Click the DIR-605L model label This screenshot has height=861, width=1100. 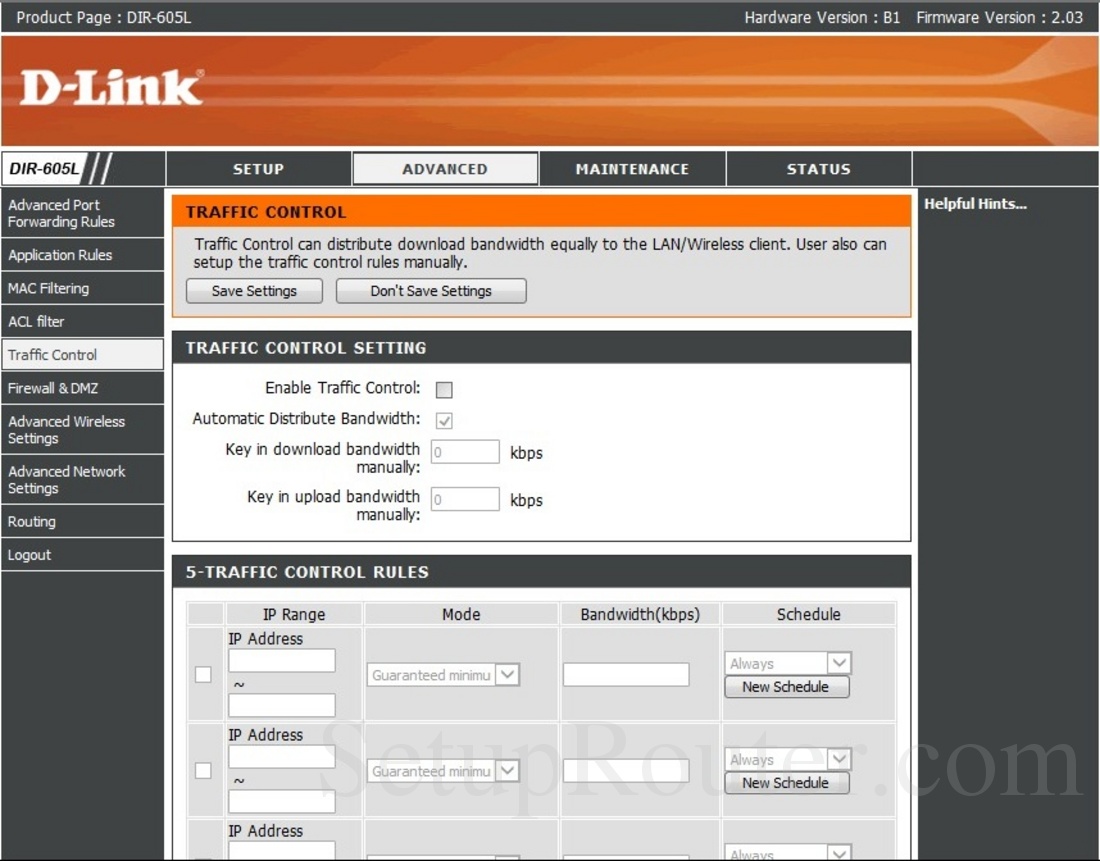44,169
